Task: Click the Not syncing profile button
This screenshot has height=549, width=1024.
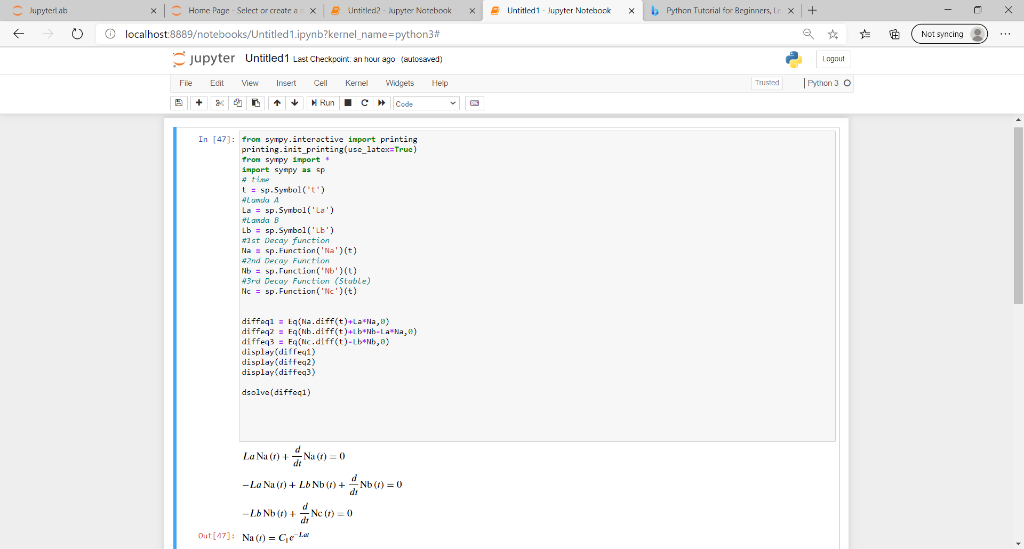Action: pos(950,34)
